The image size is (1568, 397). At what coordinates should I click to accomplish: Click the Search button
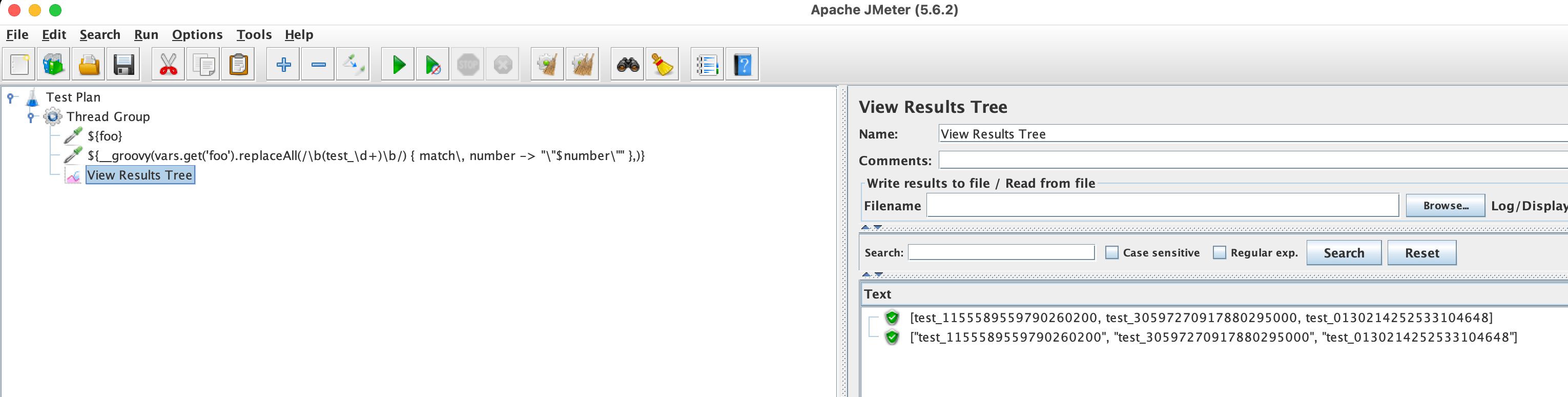point(1344,253)
